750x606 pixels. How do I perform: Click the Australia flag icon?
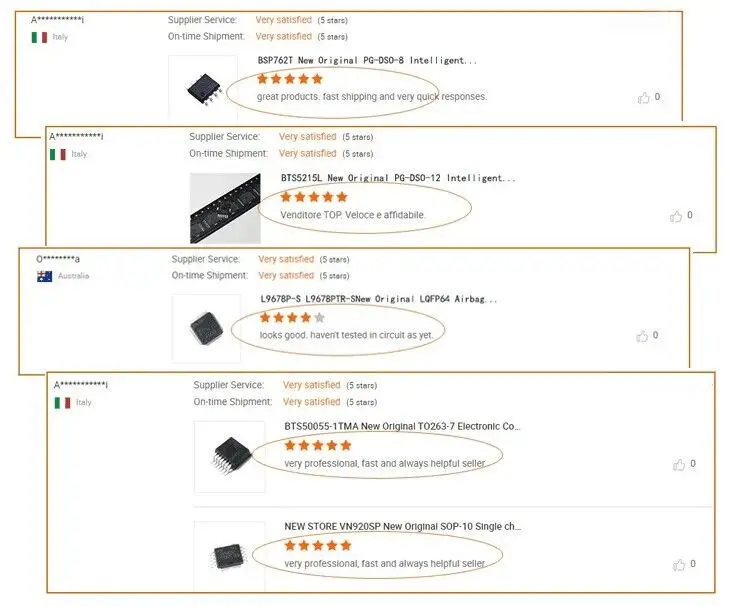(44, 276)
